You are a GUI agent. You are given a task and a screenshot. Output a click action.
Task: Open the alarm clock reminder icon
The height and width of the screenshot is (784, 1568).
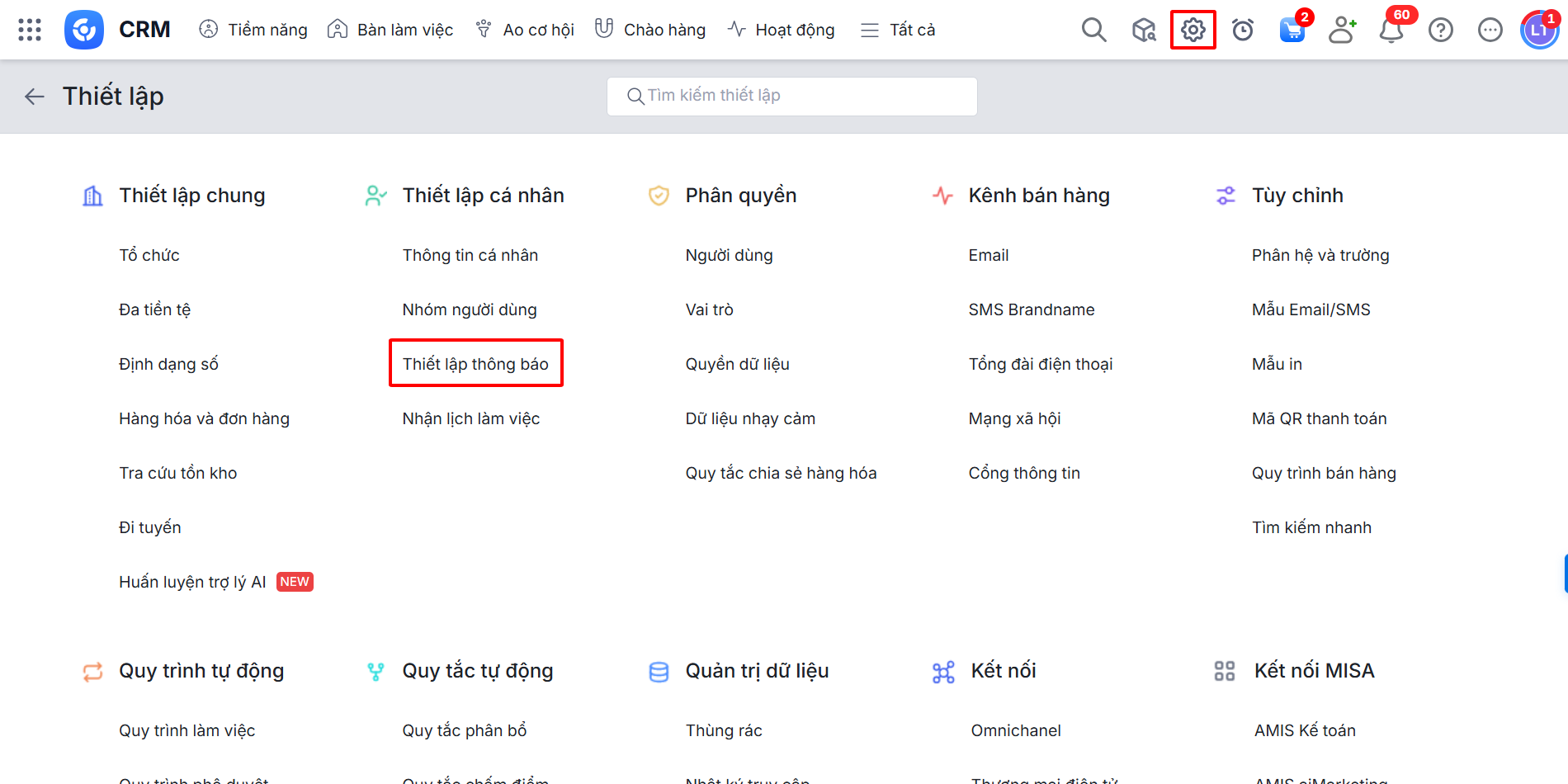point(1242,30)
